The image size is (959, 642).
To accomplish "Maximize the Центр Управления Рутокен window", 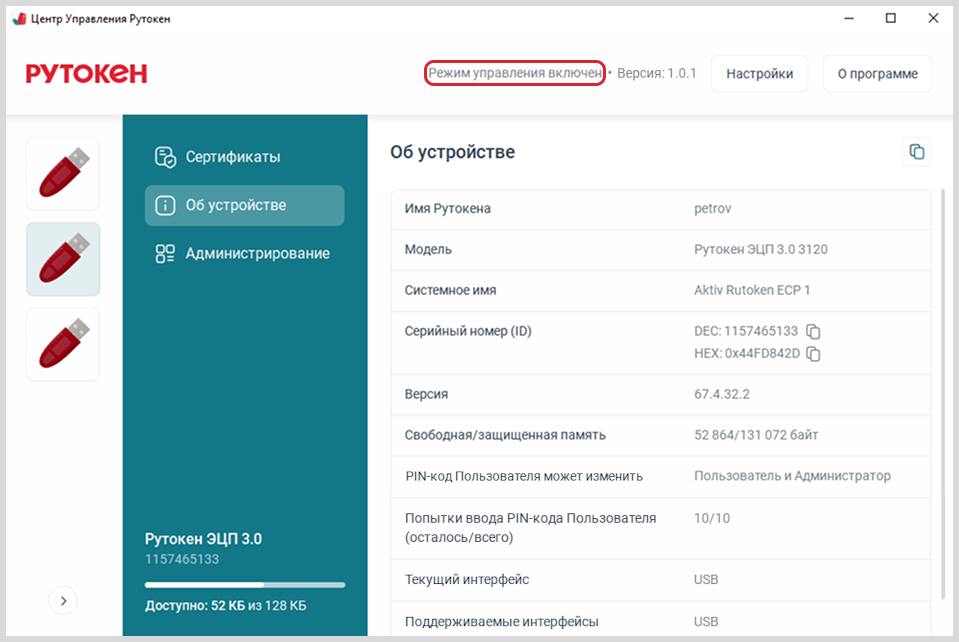I will coord(890,18).
